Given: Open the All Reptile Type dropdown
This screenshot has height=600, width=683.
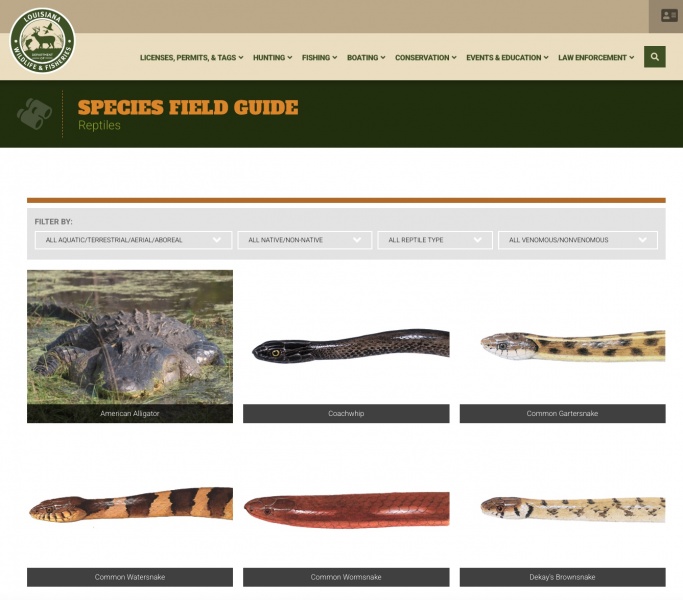Looking at the screenshot, I should click(435, 240).
